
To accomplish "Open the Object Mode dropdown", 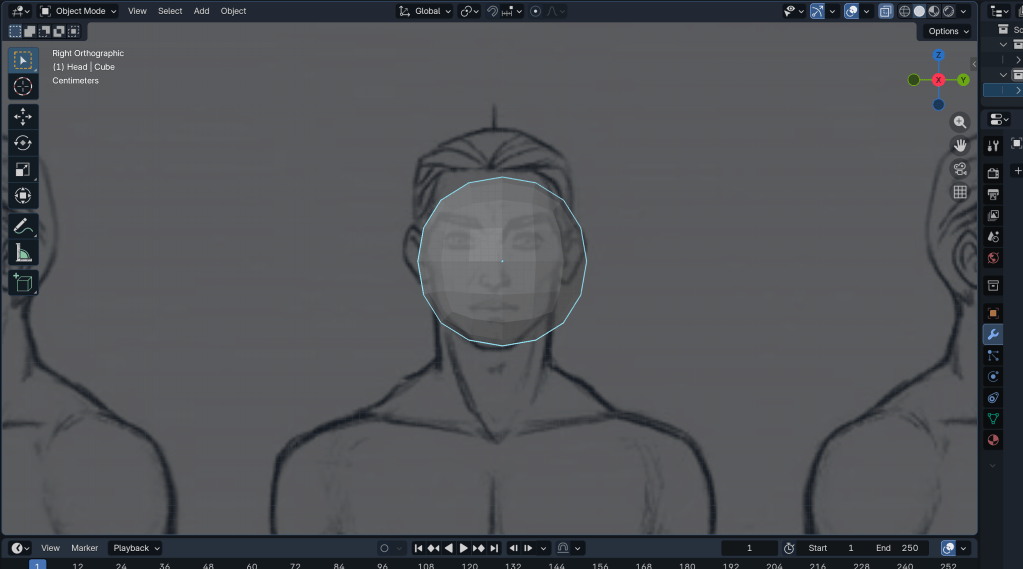I will (78, 11).
